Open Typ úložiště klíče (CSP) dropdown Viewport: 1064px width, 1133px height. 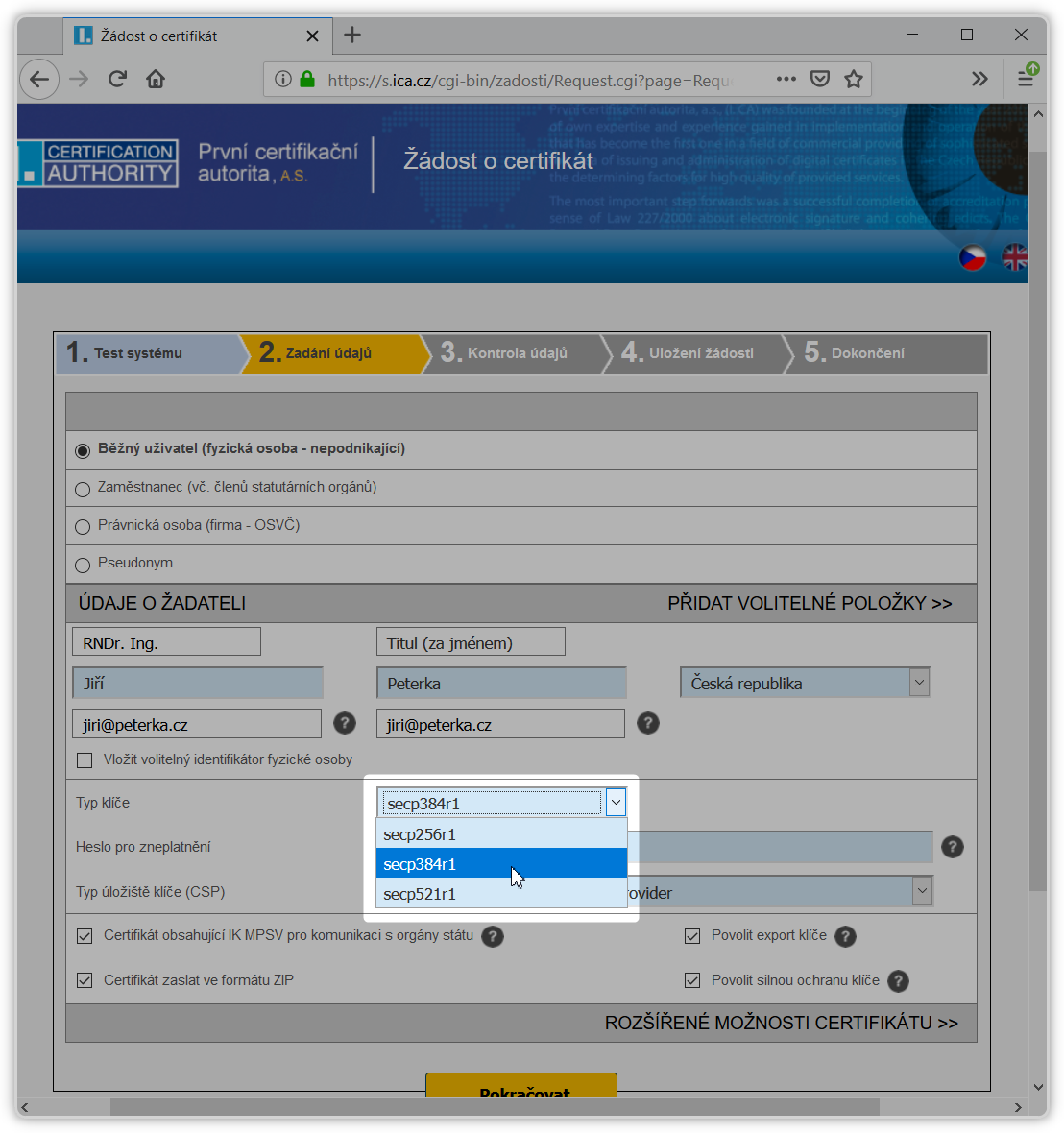[922, 891]
